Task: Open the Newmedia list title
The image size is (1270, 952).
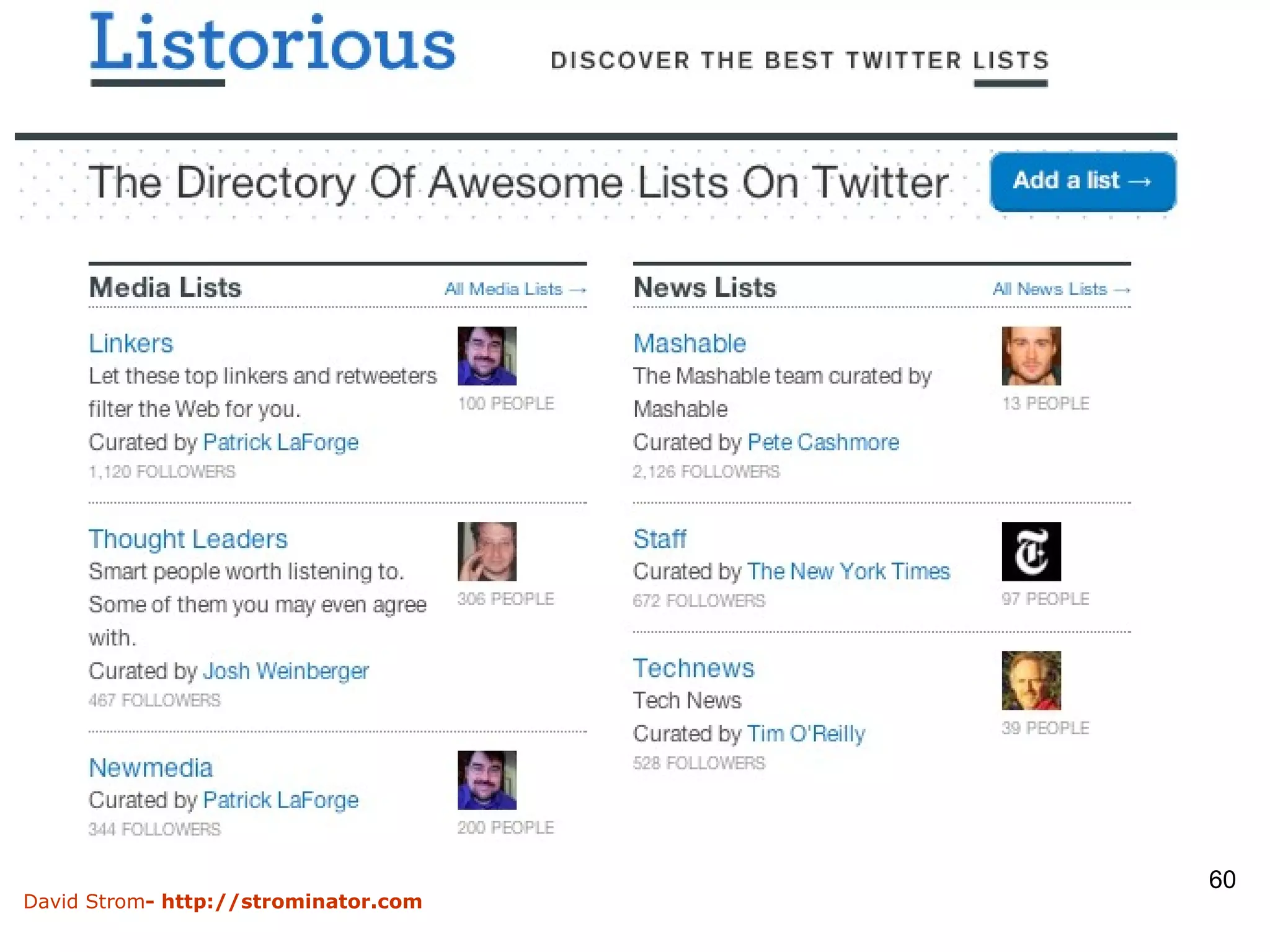Action: [x=151, y=768]
